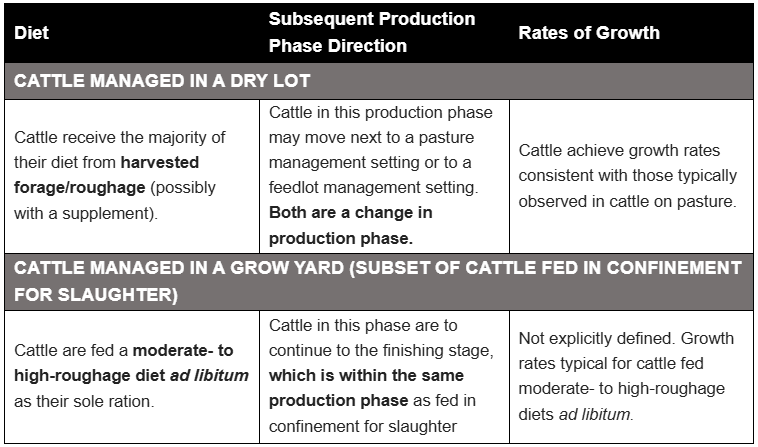
Task: Select the Subsequent Production Phase Direction header
Action: click(x=371, y=32)
